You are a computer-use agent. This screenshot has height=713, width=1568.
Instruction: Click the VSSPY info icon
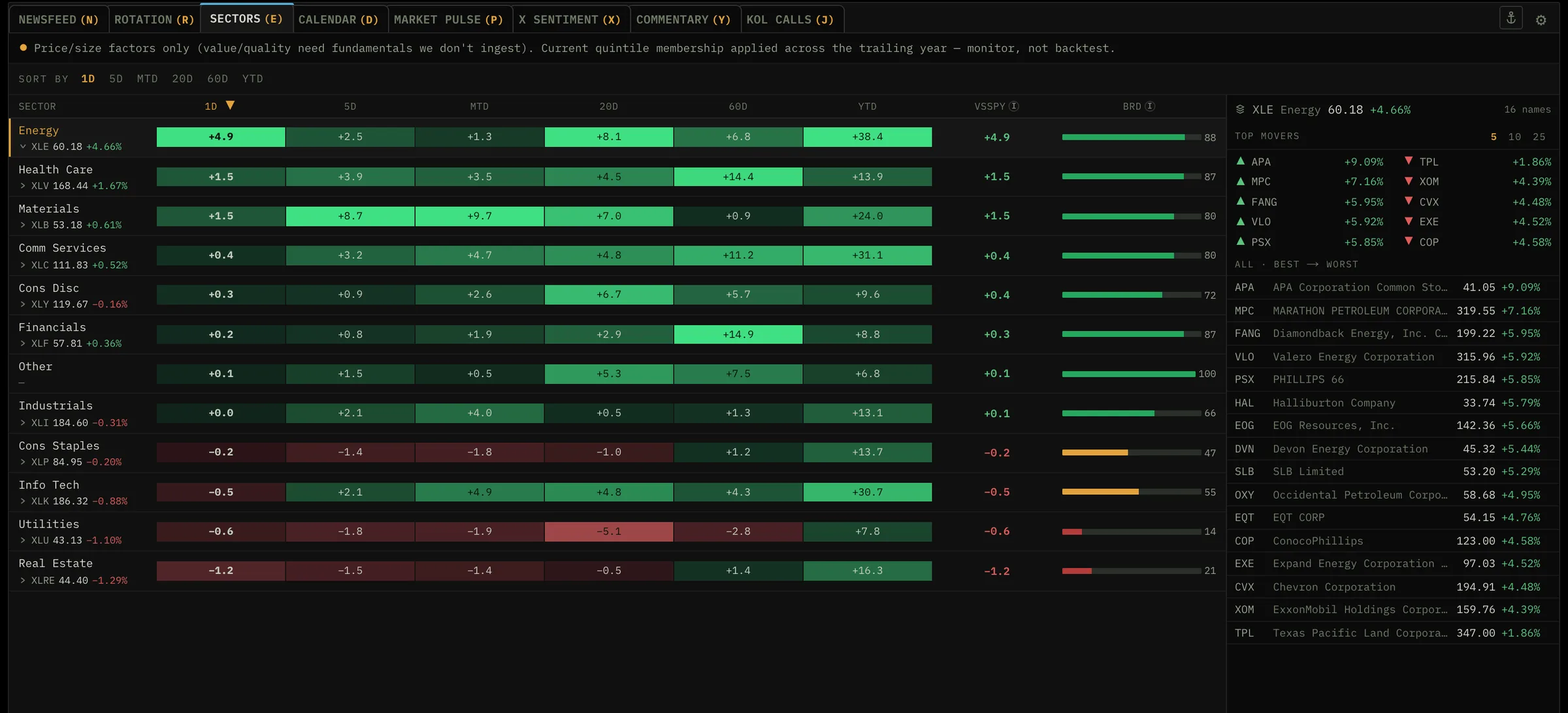(1013, 106)
